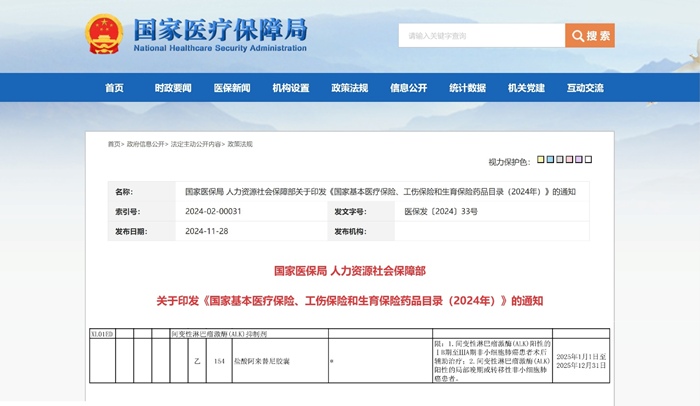Click publish date 2024-11-28

tap(207, 231)
